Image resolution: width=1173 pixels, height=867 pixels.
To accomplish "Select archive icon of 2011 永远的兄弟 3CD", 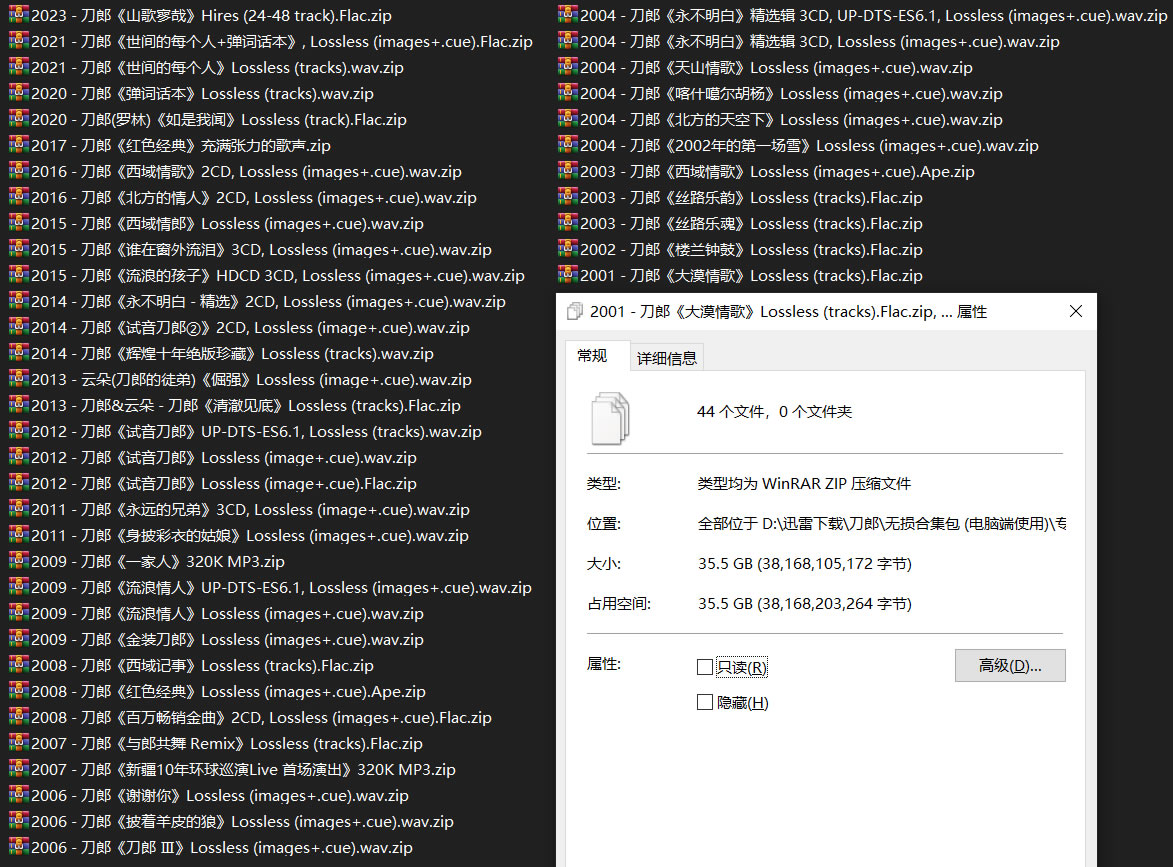I will pyautogui.click(x=19, y=509).
